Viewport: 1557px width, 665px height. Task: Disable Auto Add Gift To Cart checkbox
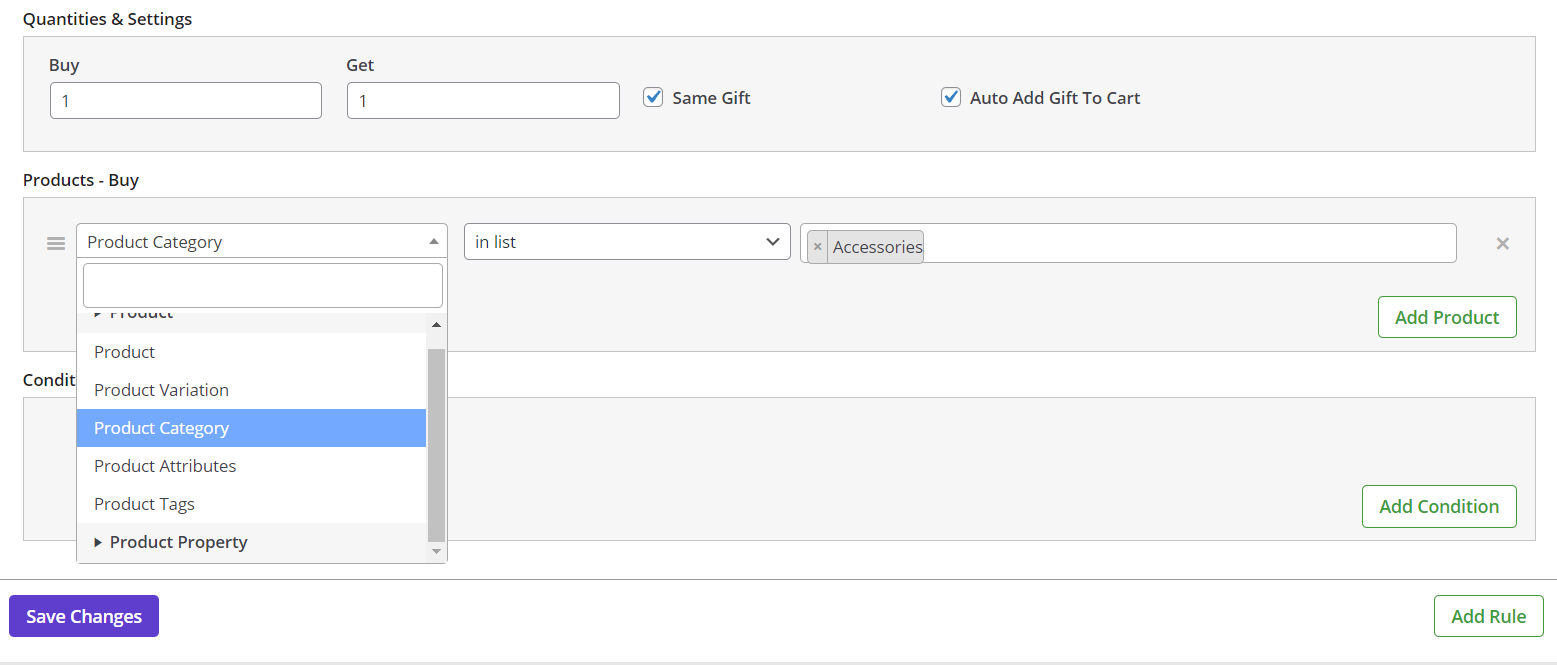951,97
